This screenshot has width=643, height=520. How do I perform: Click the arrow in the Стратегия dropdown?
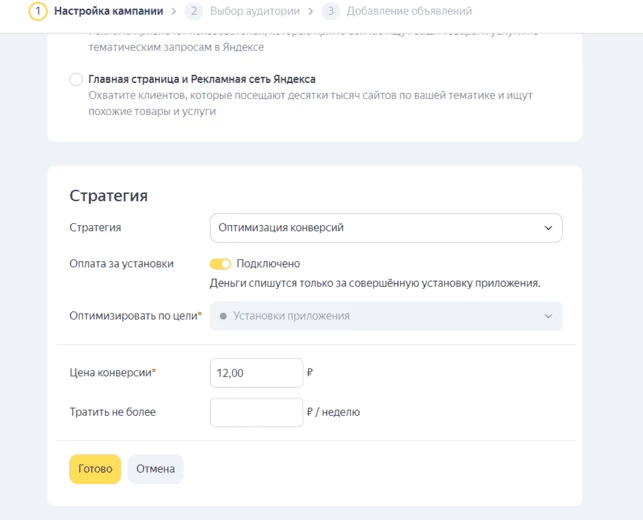tap(548, 228)
